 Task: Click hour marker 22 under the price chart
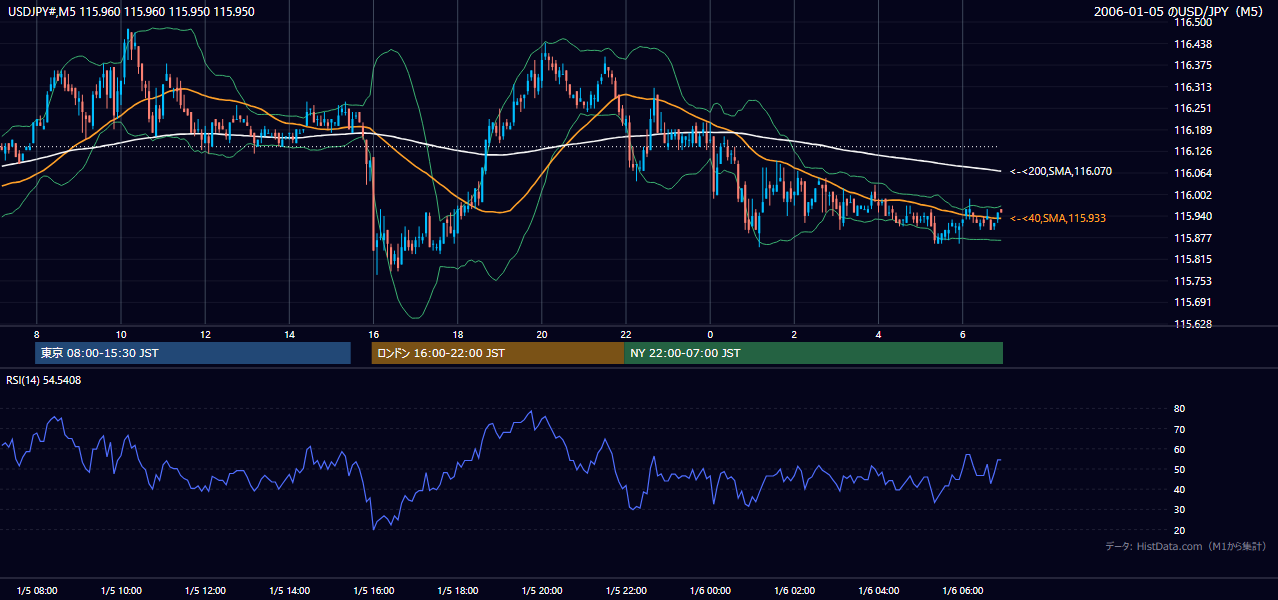click(x=625, y=334)
